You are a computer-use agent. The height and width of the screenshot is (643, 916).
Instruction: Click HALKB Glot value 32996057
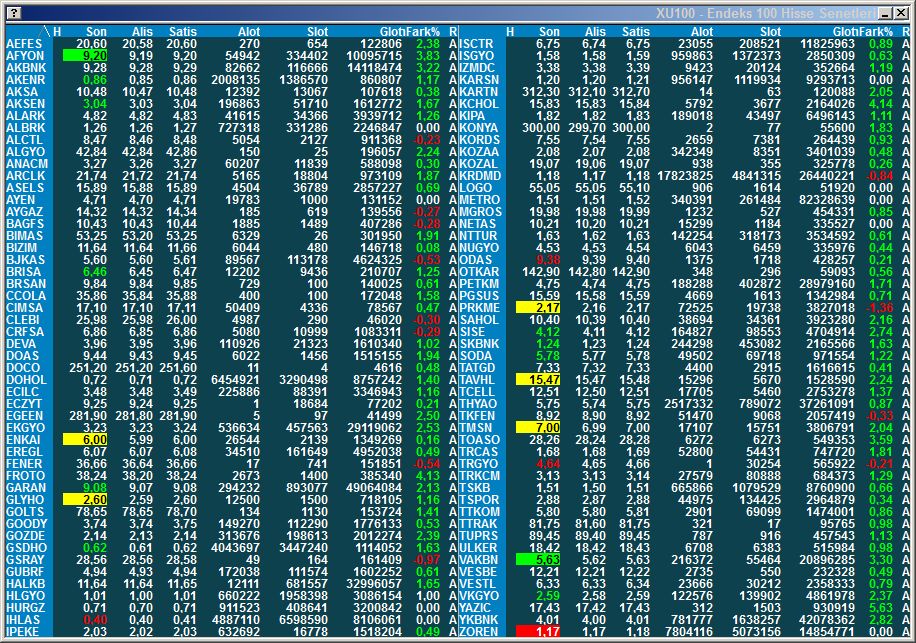[374, 583]
